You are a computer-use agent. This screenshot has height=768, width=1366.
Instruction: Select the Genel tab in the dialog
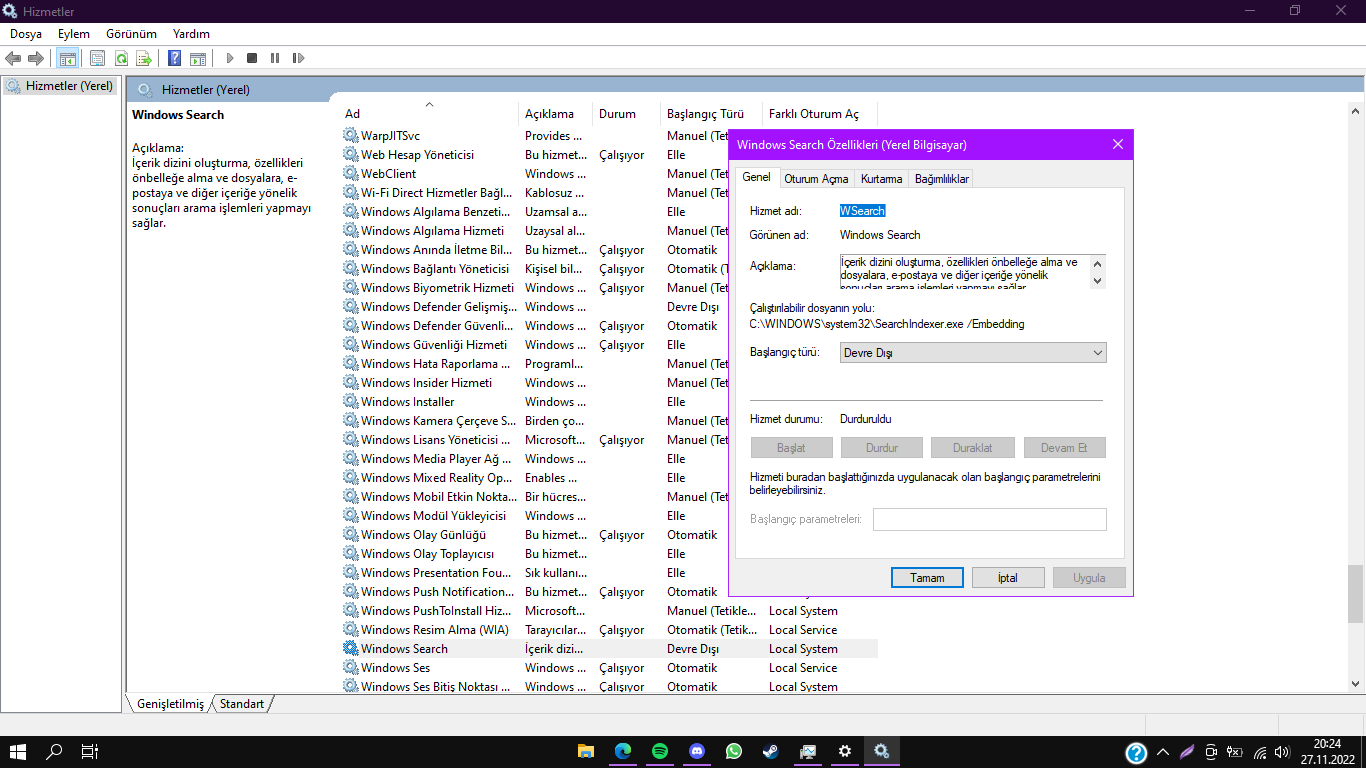(x=756, y=177)
